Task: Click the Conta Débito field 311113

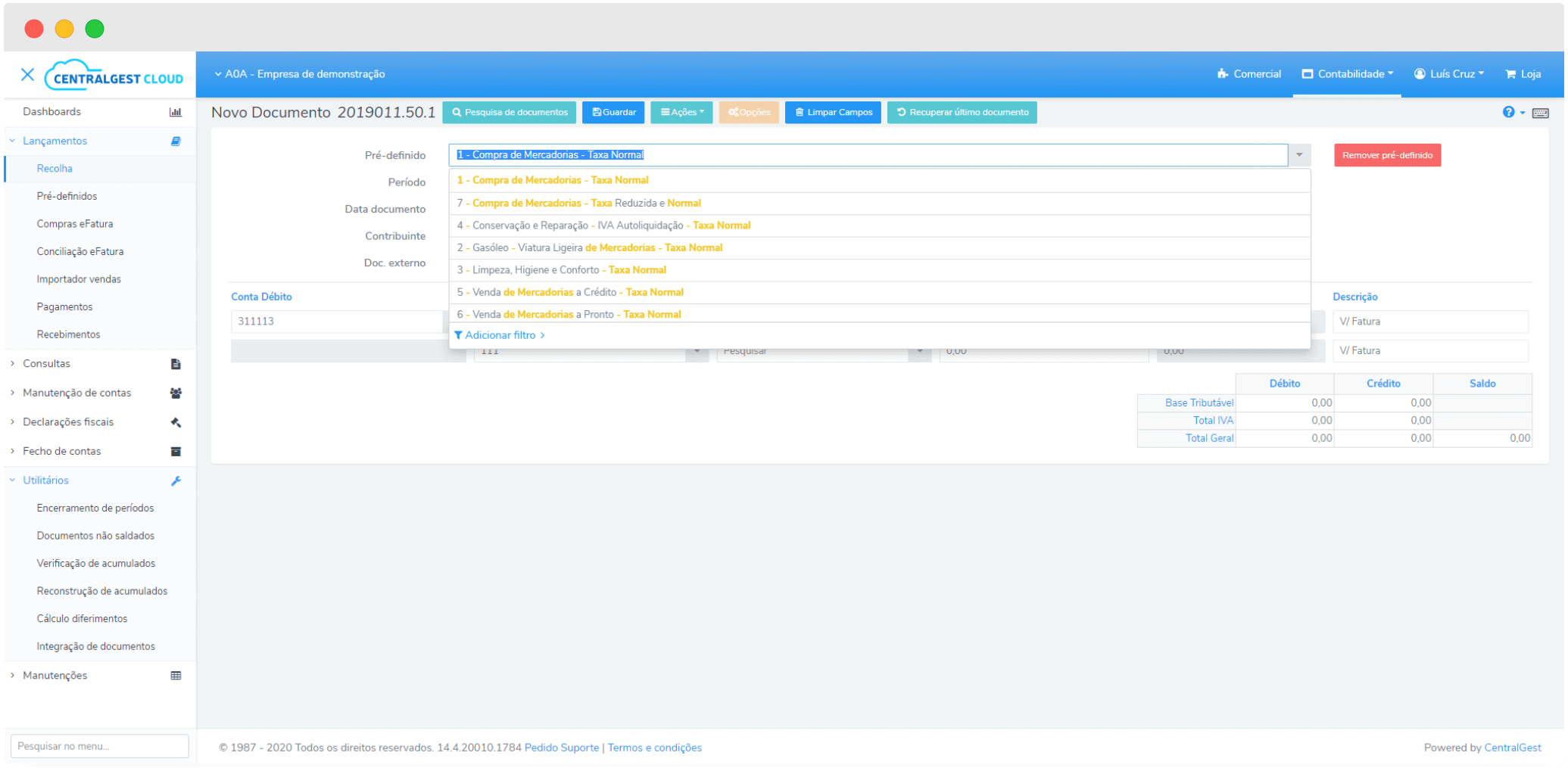Action: coord(337,322)
